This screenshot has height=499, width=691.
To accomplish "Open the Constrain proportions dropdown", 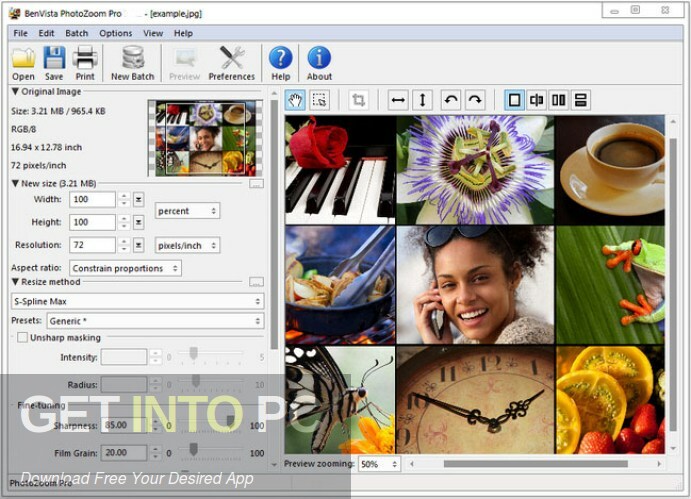I will [x=126, y=268].
